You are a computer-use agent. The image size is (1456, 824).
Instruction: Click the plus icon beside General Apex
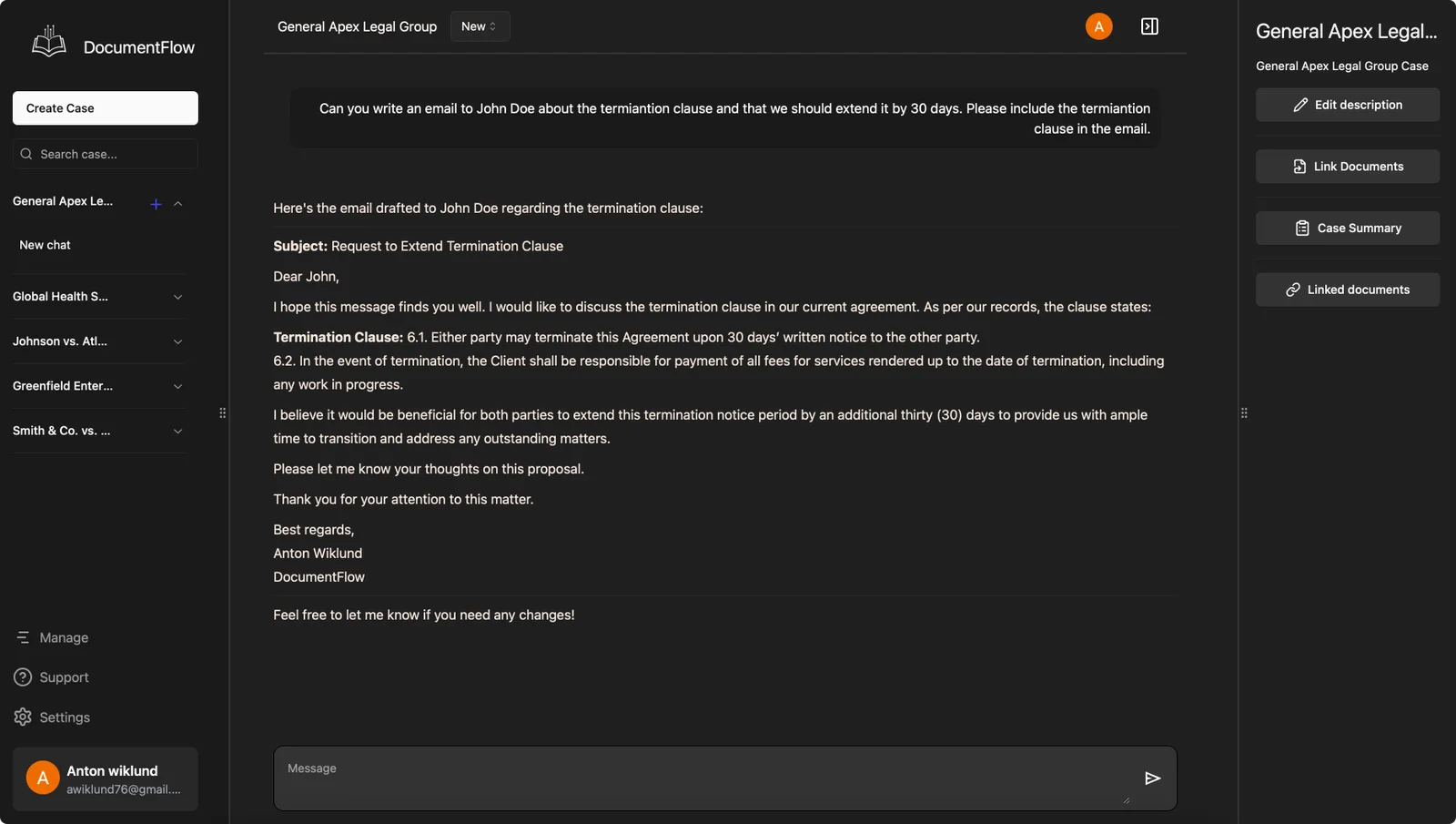[x=156, y=204]
